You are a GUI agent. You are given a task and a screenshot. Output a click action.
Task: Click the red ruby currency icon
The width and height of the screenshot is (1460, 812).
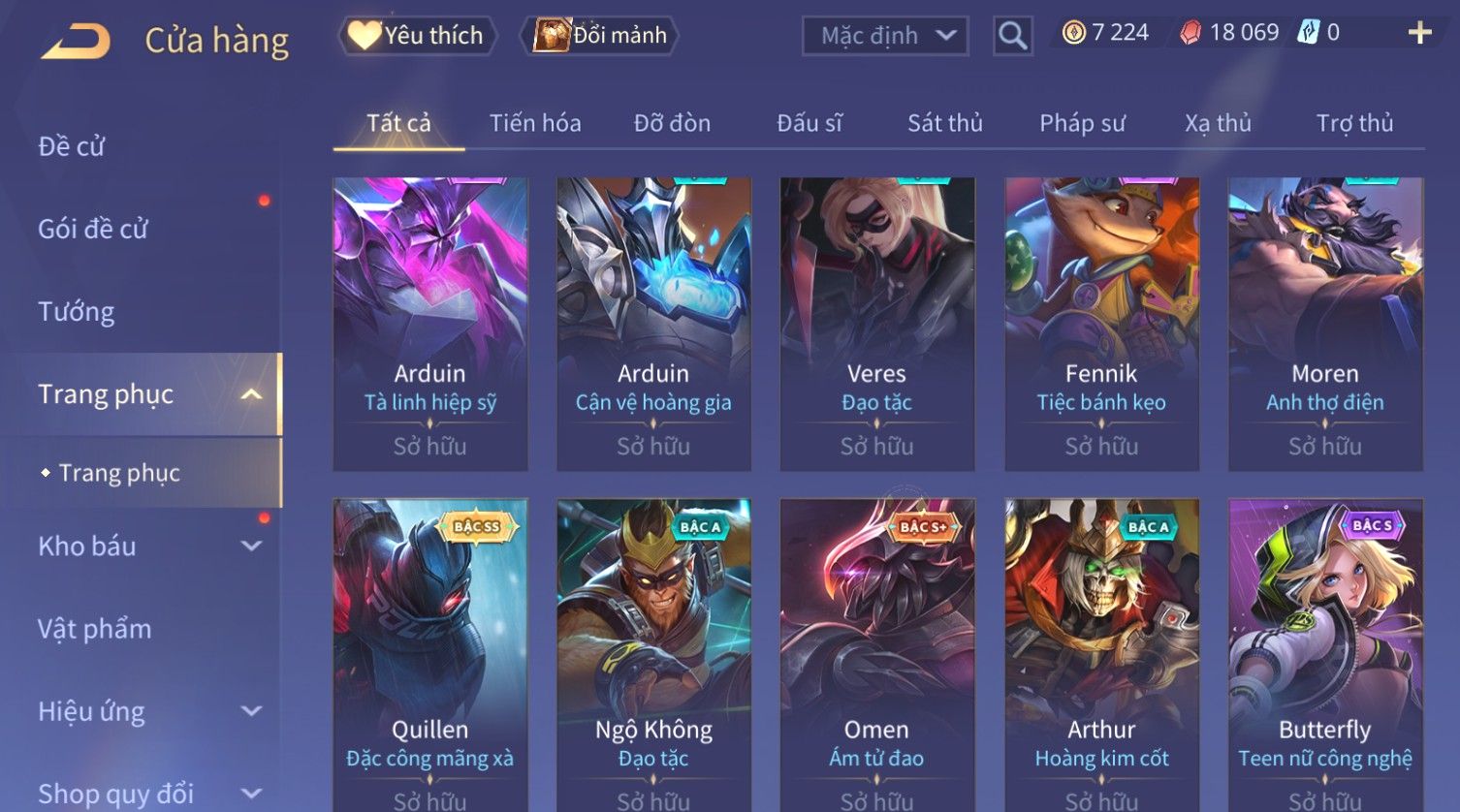tap(1190, 33)
